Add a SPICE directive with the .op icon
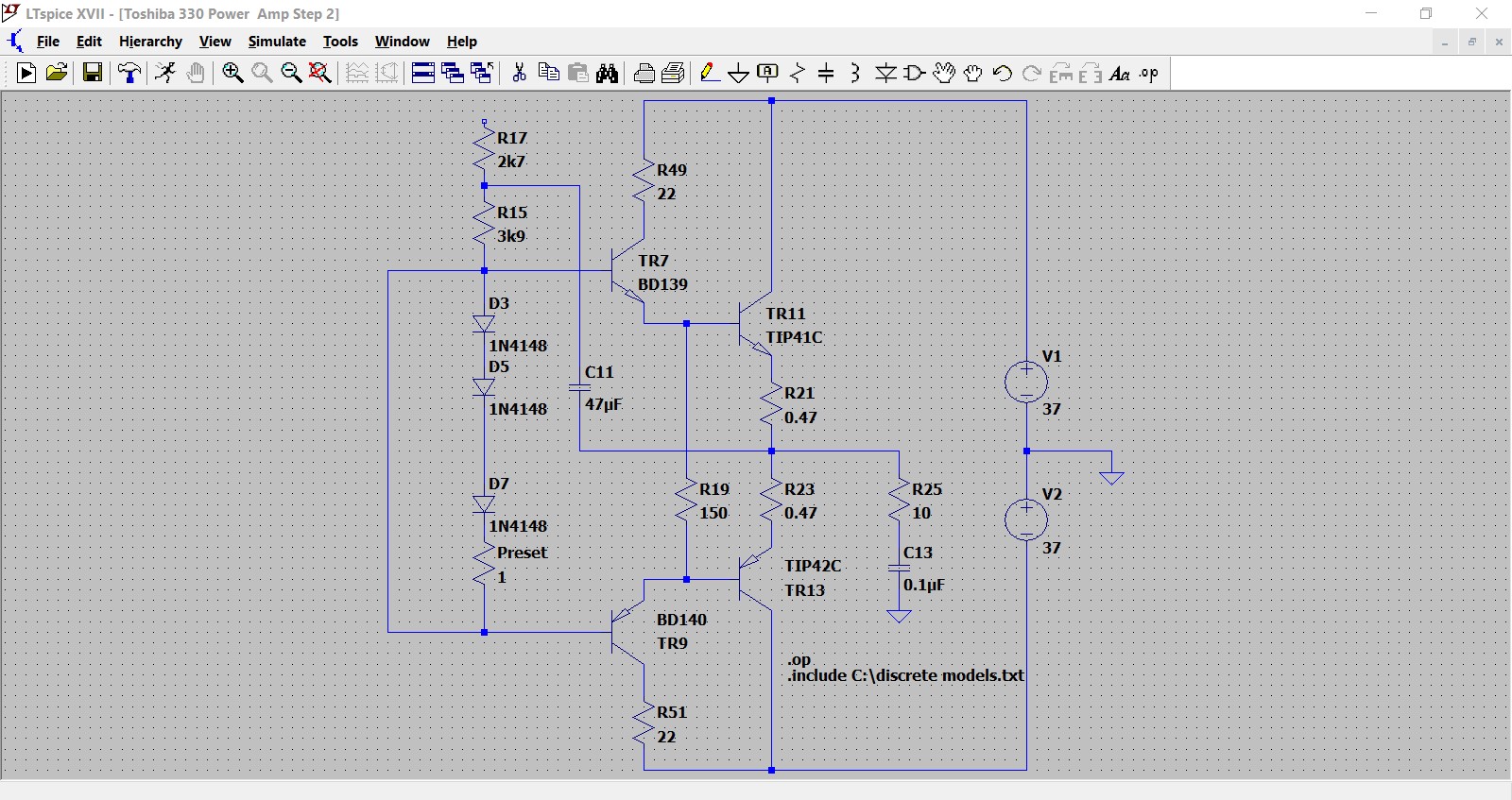 coord(1149,73)
